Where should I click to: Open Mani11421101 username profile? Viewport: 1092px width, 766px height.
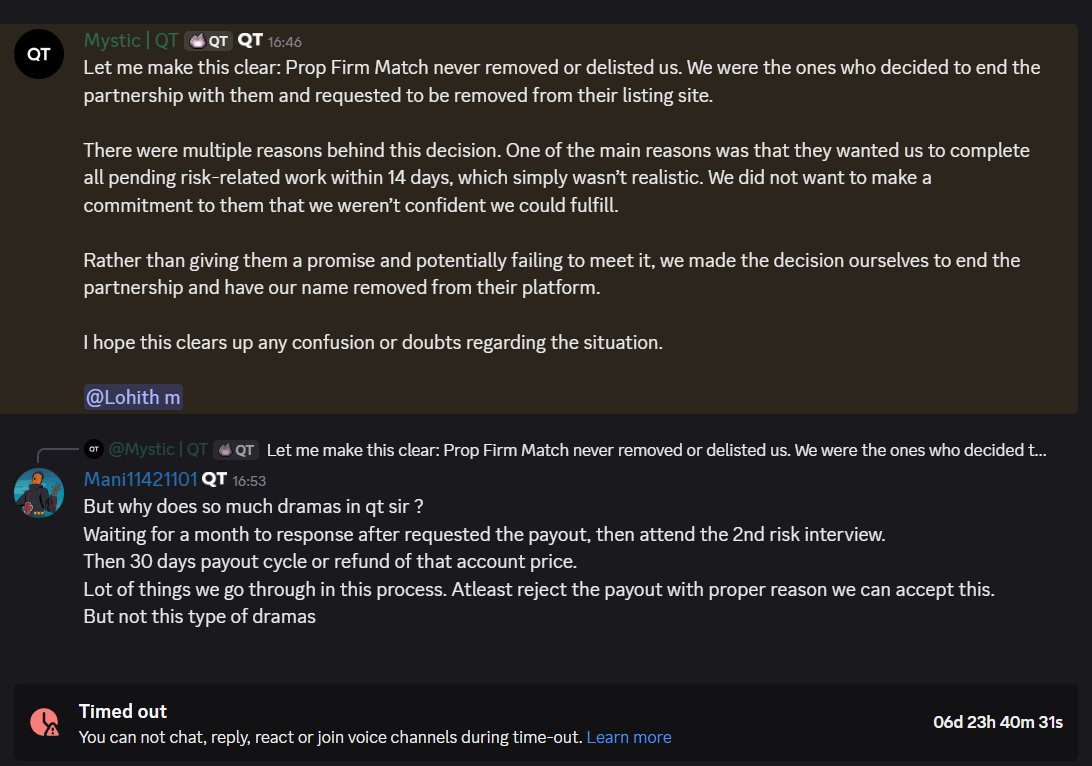[141, 479]
